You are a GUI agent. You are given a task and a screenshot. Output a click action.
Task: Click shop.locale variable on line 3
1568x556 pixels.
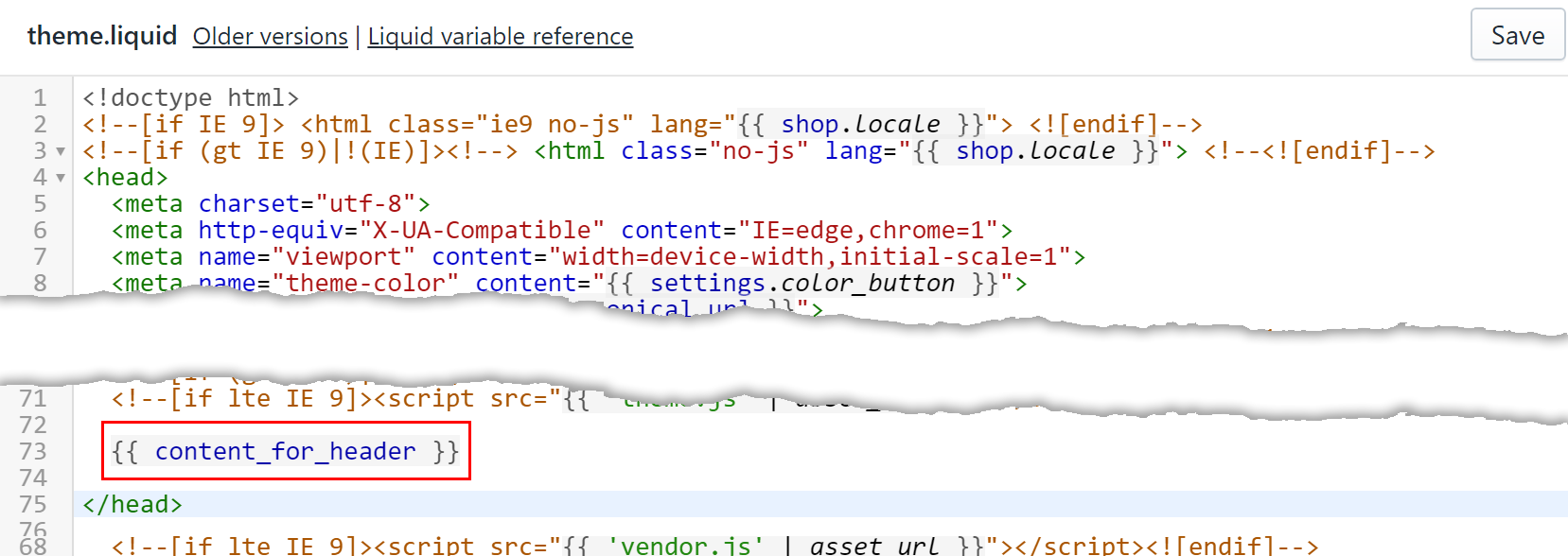pos(1035,151)
